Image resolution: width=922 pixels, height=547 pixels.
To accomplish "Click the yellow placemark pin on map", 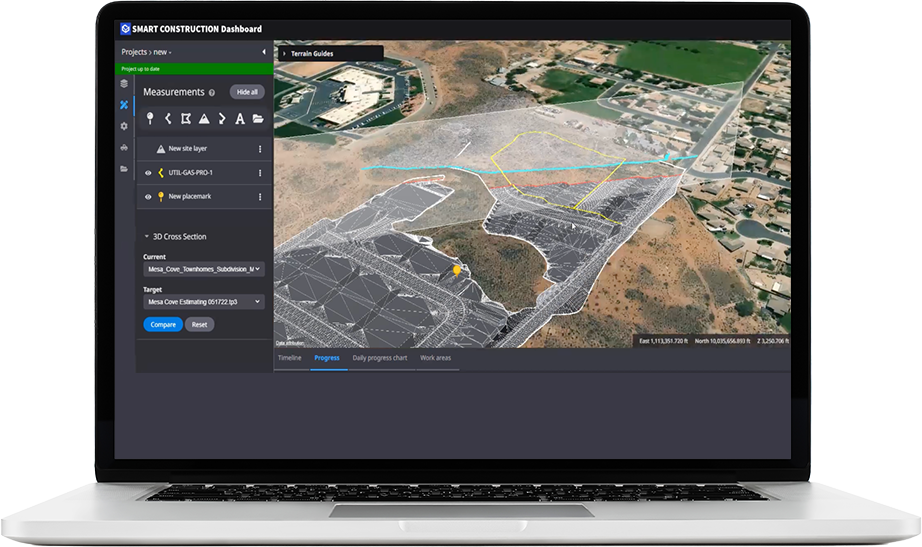I will click(x=457, y=271).
